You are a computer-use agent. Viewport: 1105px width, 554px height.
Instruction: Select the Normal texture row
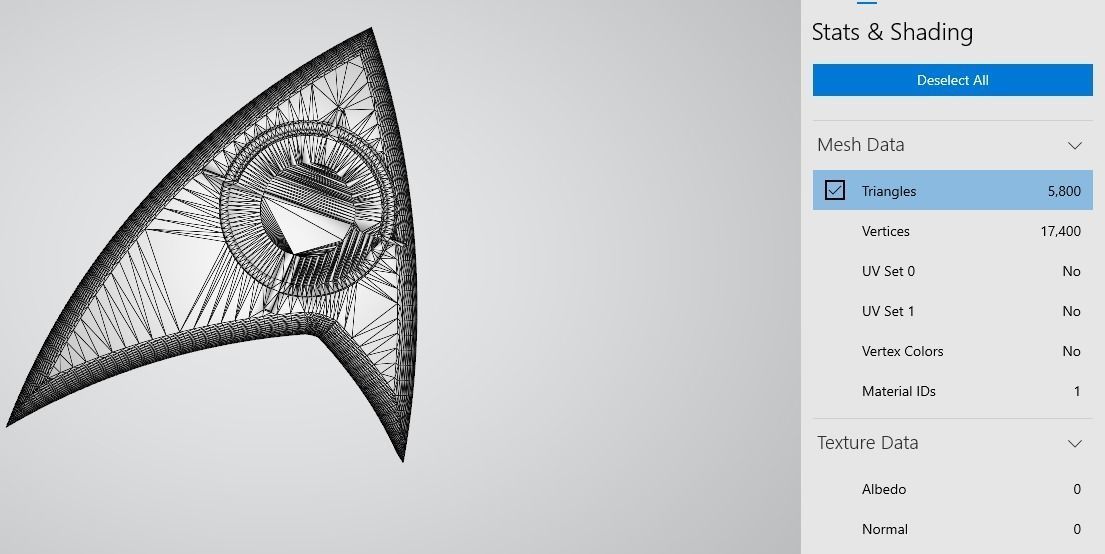point(952,529)
